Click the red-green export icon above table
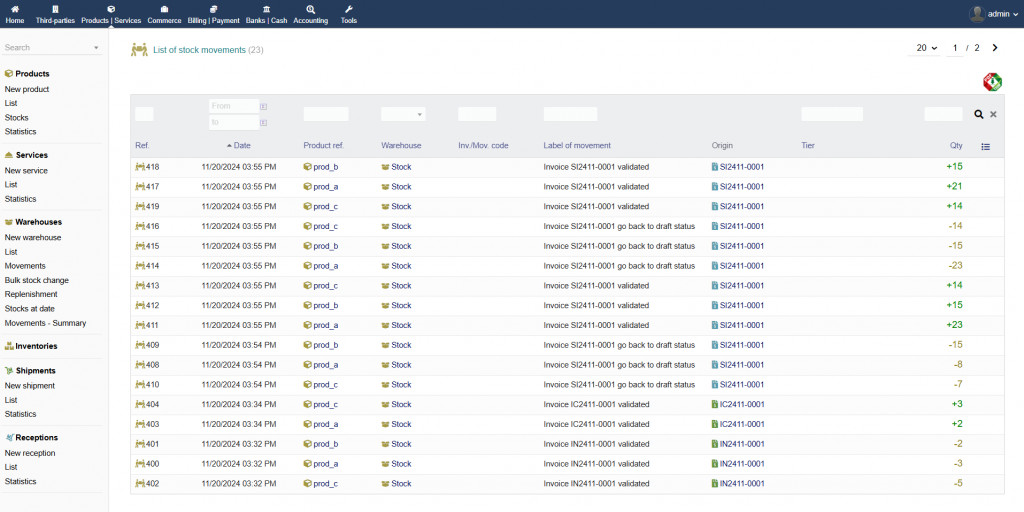 992,82
